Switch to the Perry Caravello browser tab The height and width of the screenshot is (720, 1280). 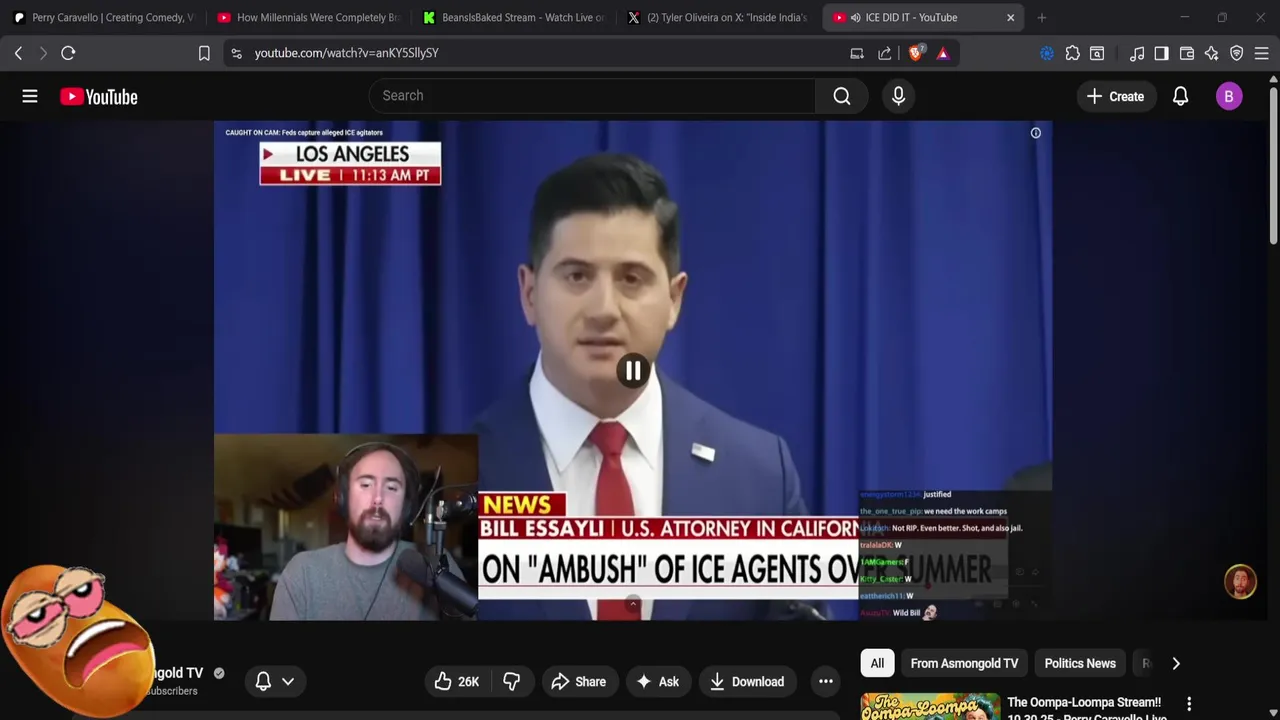(x=103, y=17)
